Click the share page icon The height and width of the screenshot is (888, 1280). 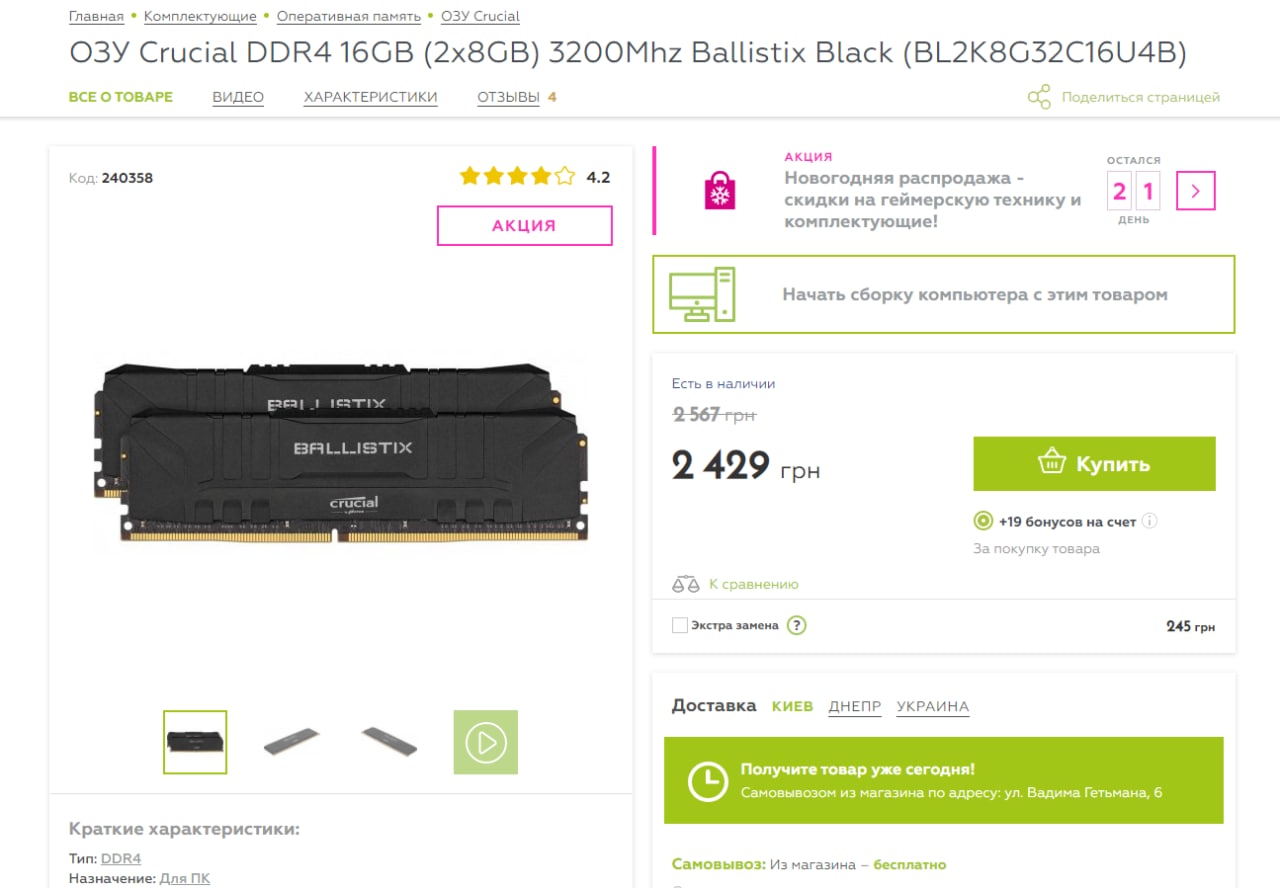click(1039, 97)
